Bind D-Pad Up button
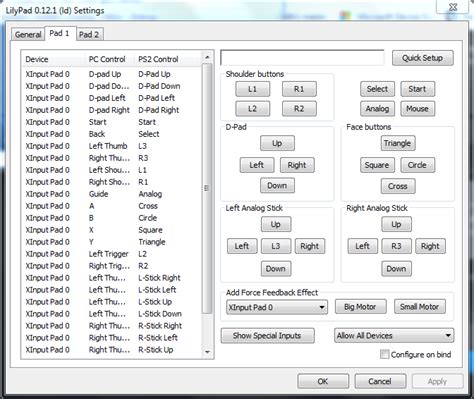 pos(277,143)
